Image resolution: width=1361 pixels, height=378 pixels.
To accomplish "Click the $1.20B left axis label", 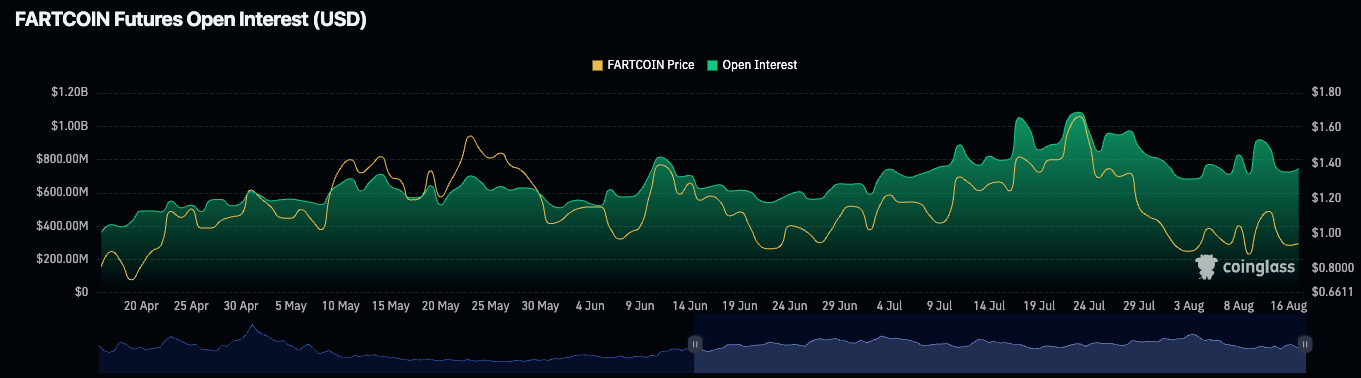I will point(69,92).
